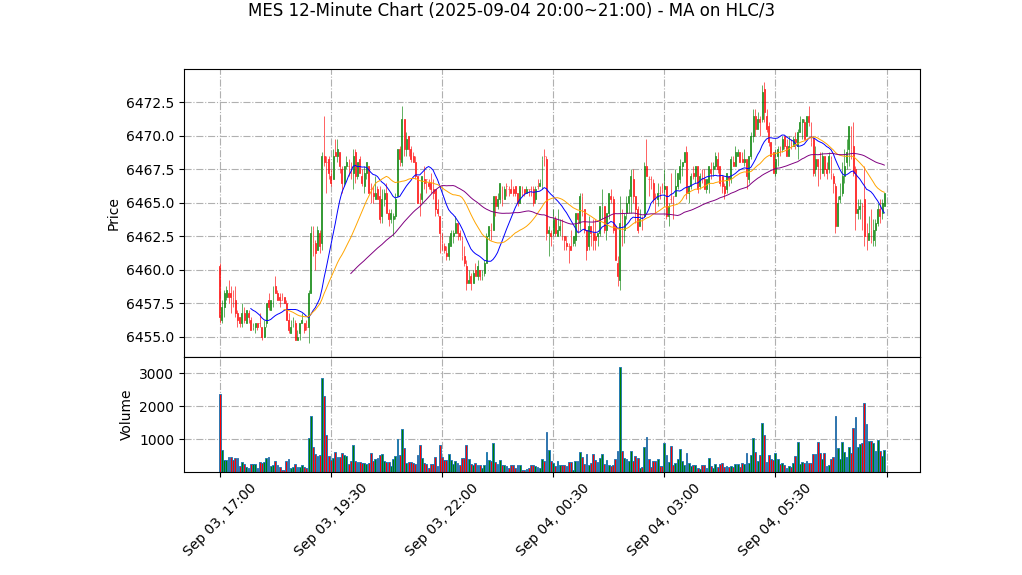The height and width of the screenshot is (575, 1022).
Task: Click the Sep 04, 05:30 time label
Action: pyautogui.click(x=774, y=520)
